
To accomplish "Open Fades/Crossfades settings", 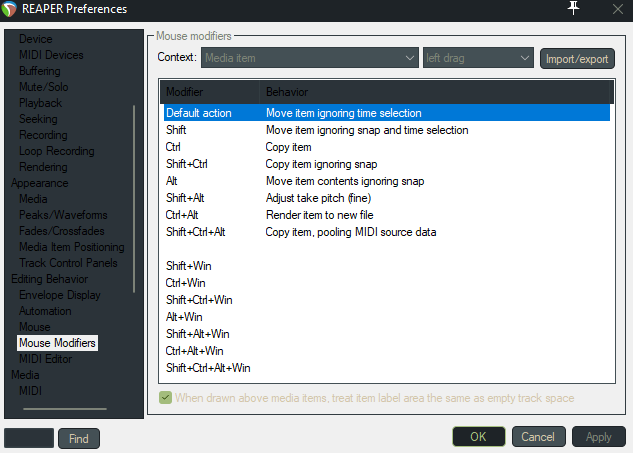I will coord(62,231).
